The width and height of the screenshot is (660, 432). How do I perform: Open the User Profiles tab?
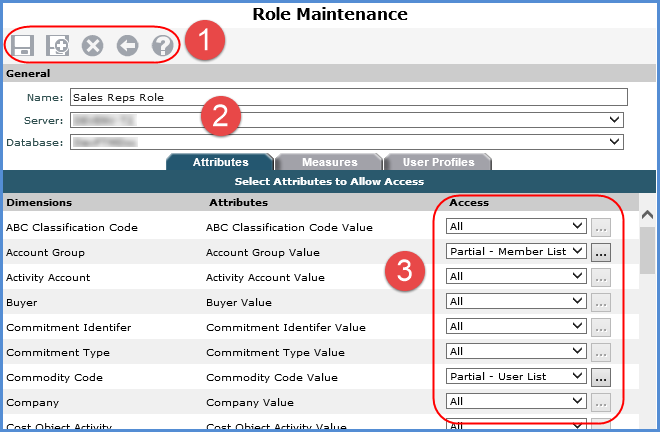(436, 162)
